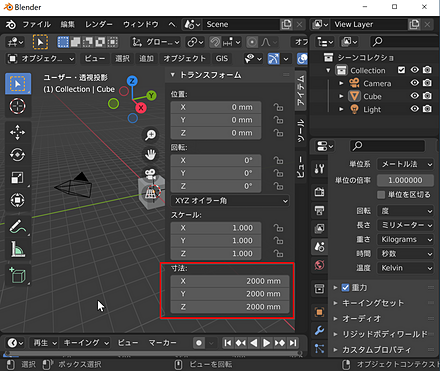Screen dimensions: 440x371
Task: Lock the scale Y value
Action: 278,241
